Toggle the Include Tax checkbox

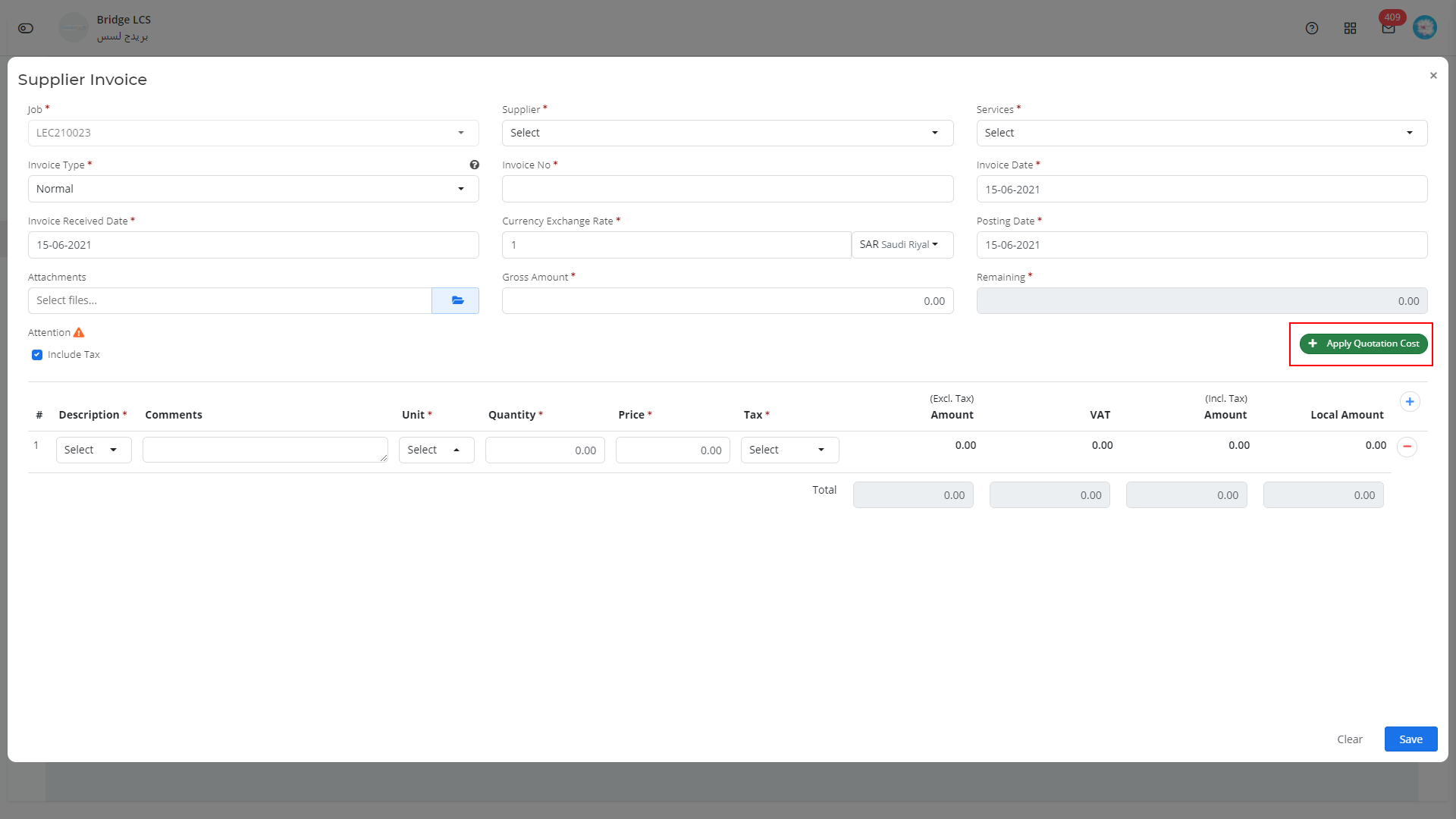tap(37, 354)
